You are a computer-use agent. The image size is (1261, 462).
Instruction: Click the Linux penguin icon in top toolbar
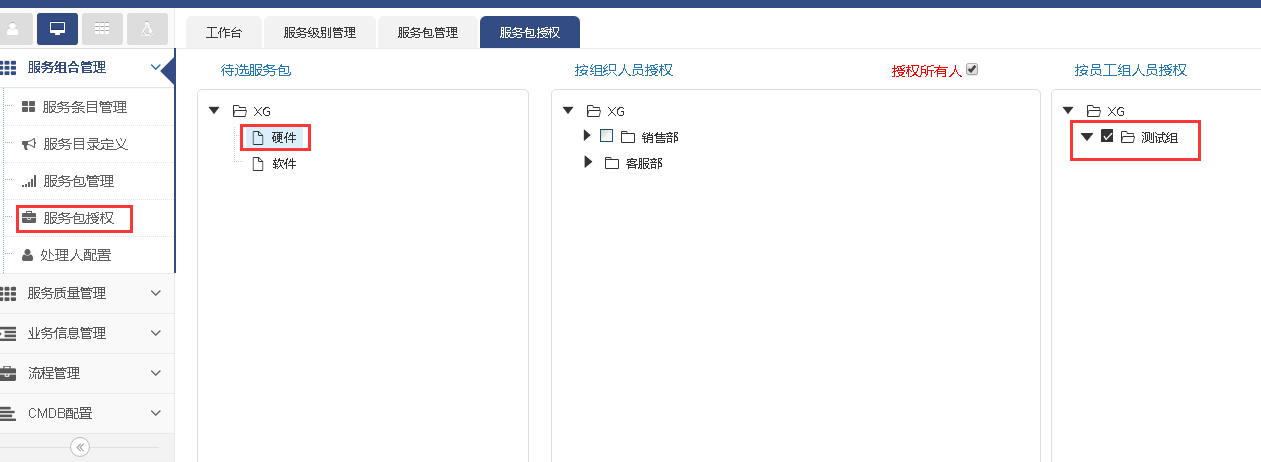(x=147, y=29)
